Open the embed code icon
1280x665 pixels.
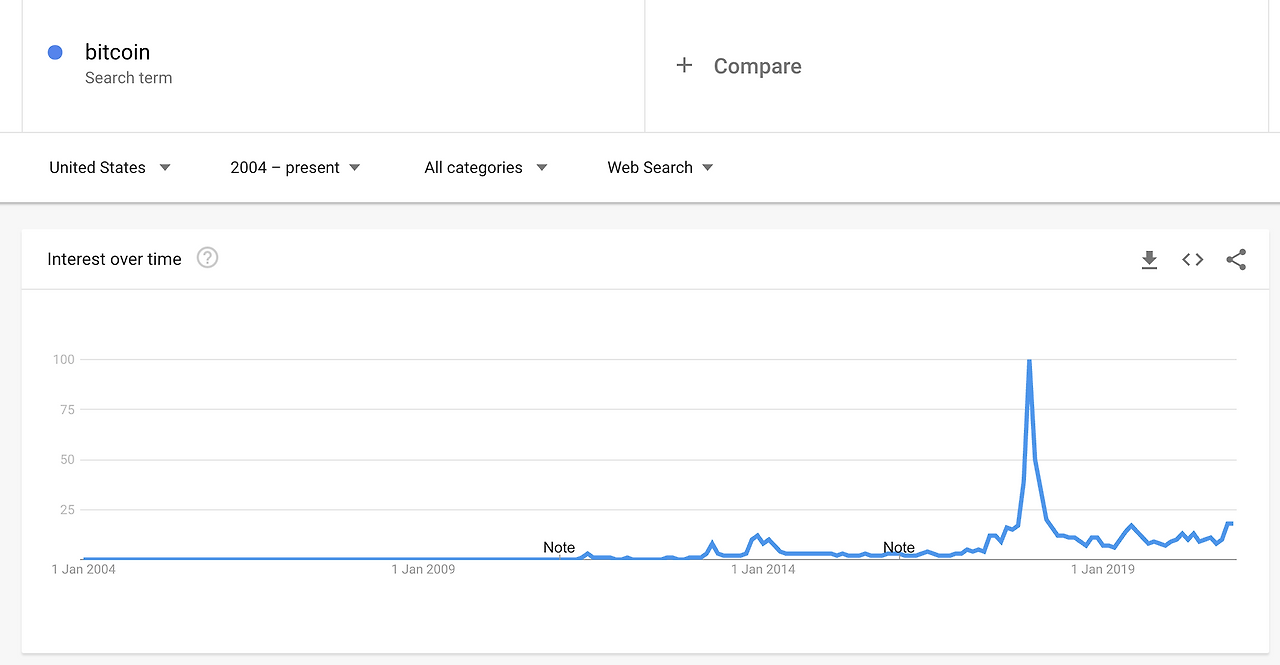[x=1192, y=260]
